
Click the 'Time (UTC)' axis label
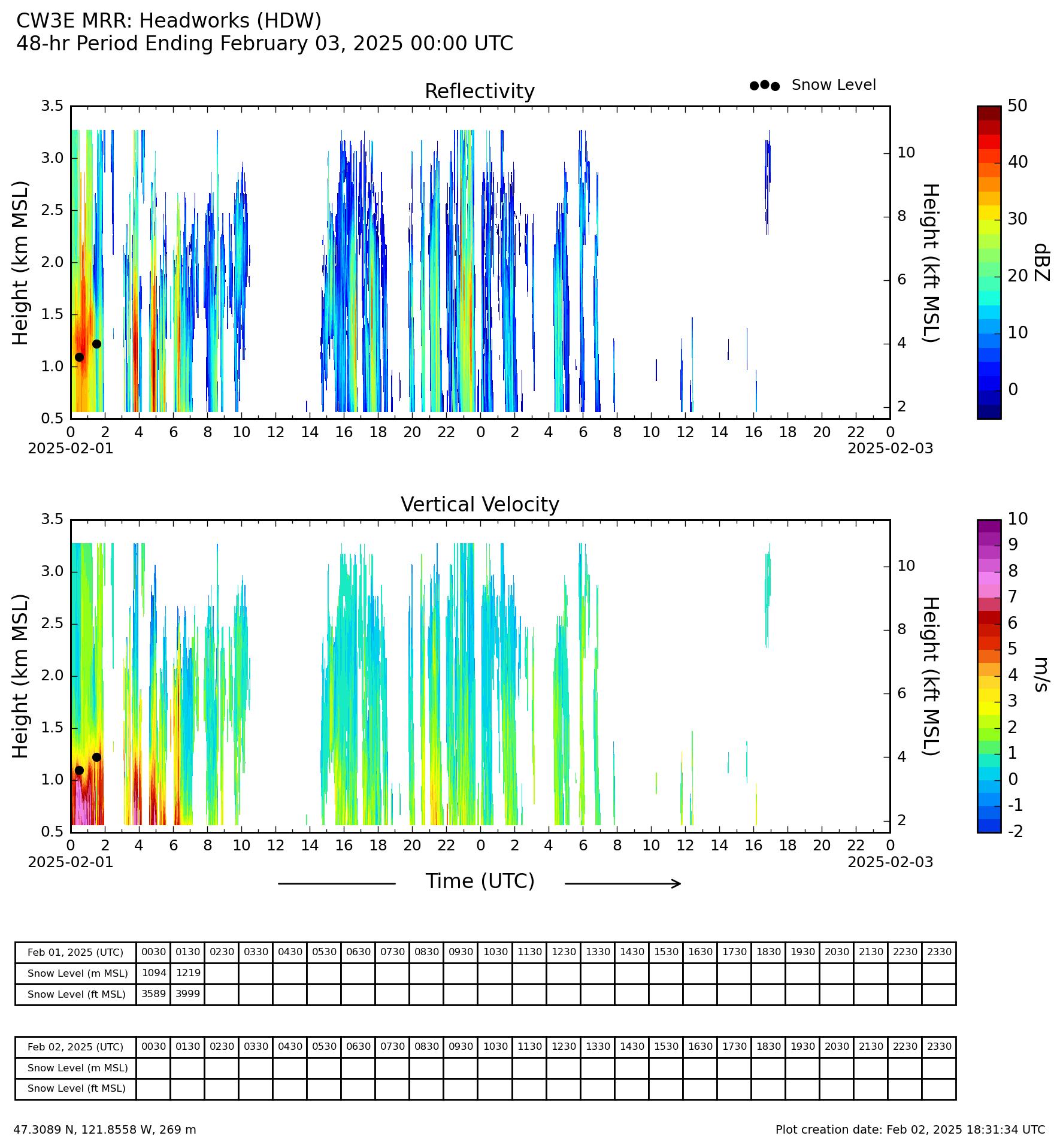pyautogui.click(x=480, y=882)
